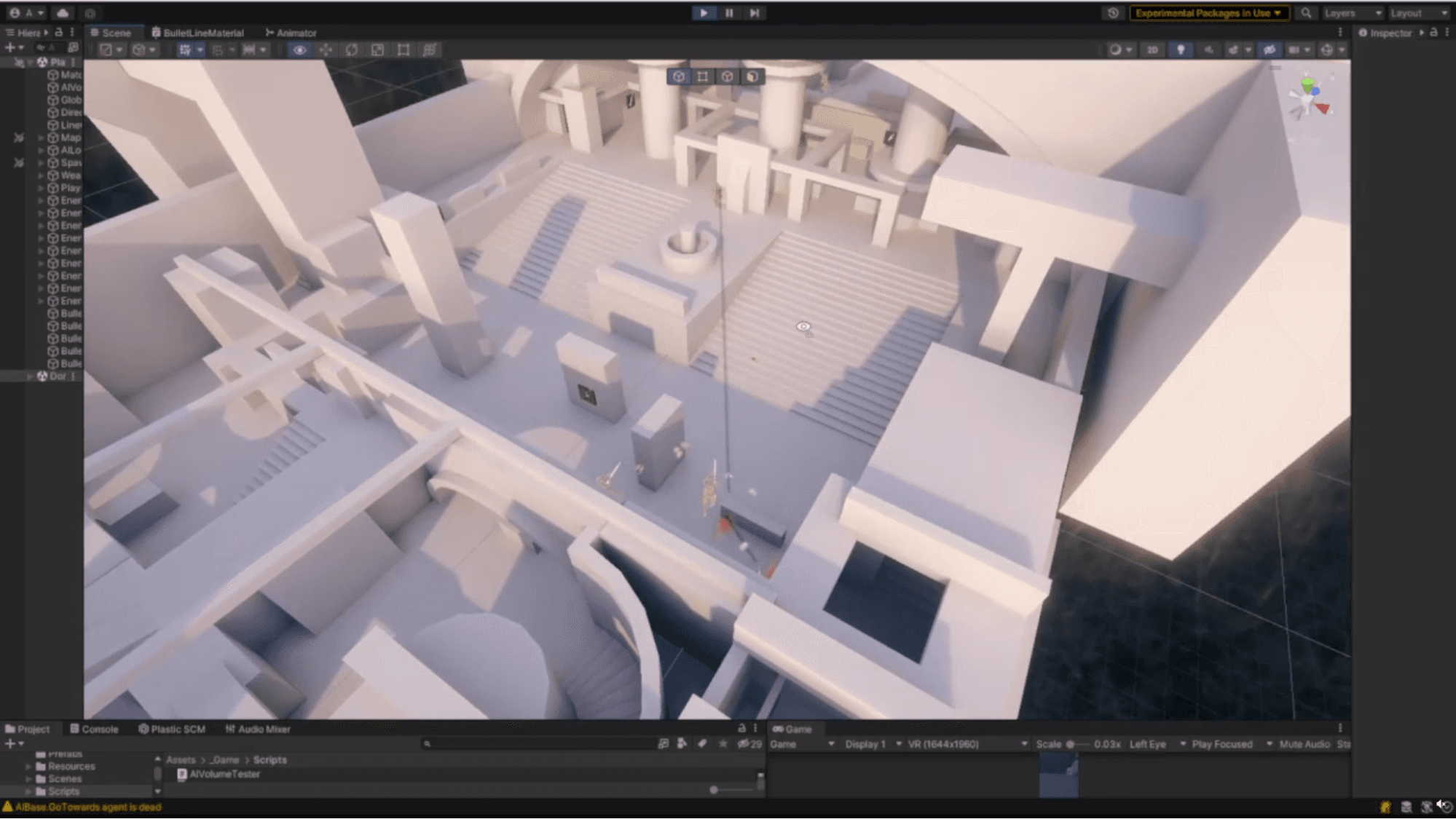This screenshot has height=819, width=1456.
Task: Toggle scene lighting in the Scene view toolbar
Action: pyautogui.click(x=1180, y=50)
